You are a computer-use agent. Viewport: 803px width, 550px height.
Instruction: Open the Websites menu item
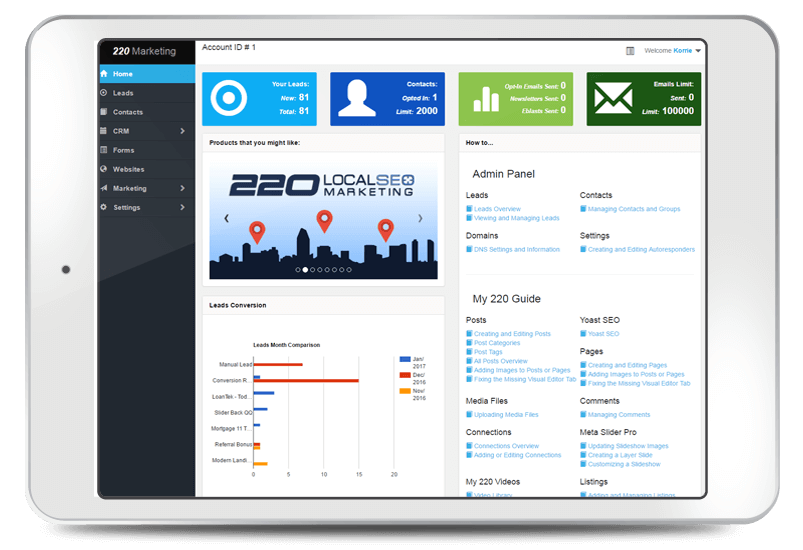coord(128,169)
